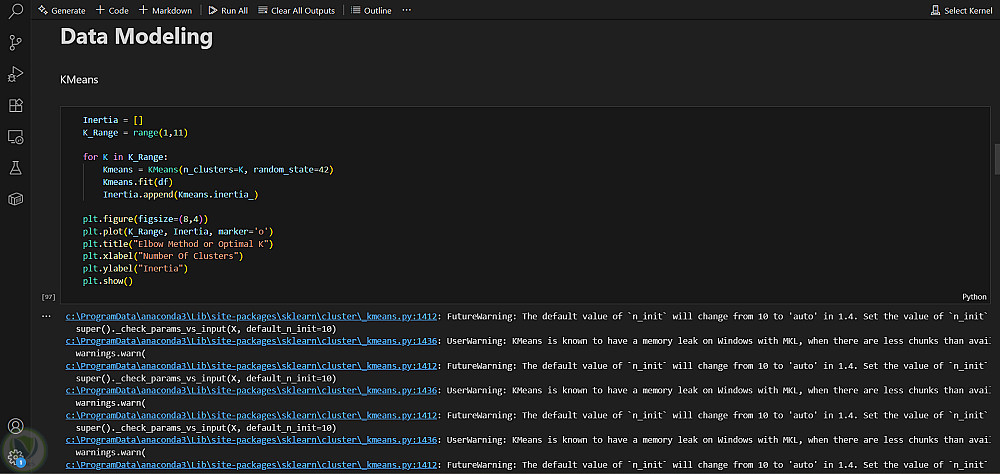Viewport: 1000px width, 474px height.
Task: Add a new Markdown cell
Action: point(166,10)
